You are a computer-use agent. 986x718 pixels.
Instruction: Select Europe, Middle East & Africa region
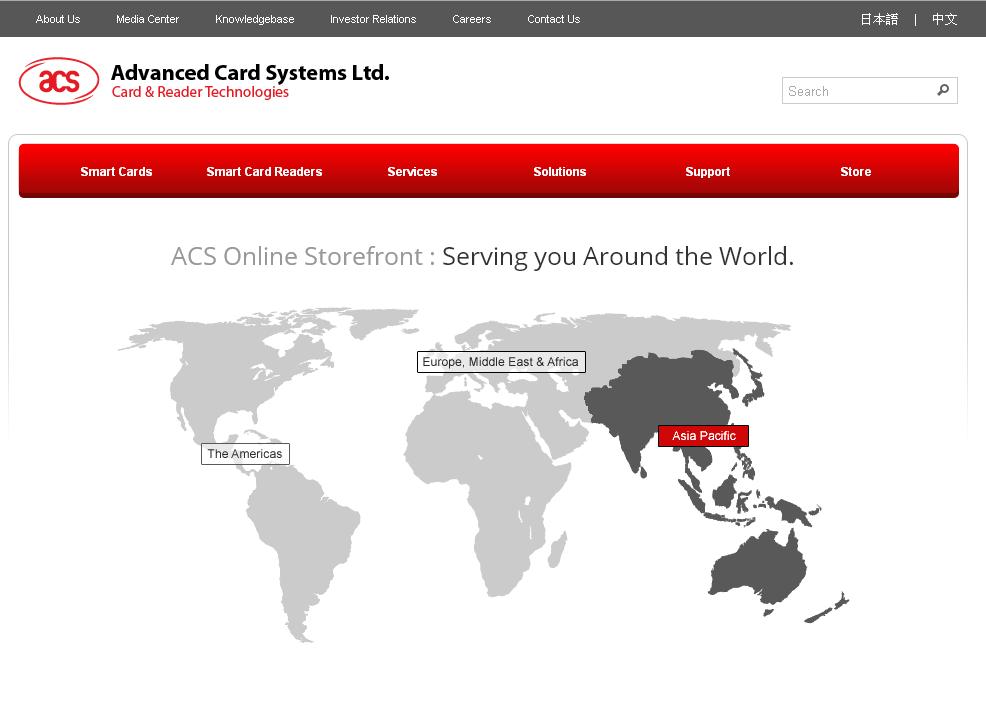pyautogui.click(x=501, y=362)
